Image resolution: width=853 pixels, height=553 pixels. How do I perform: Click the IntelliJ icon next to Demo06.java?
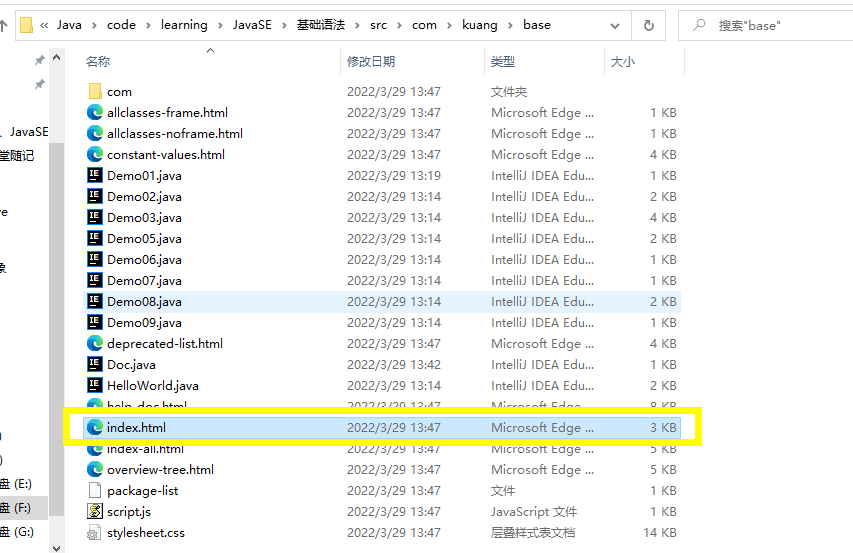pos(95,259)
